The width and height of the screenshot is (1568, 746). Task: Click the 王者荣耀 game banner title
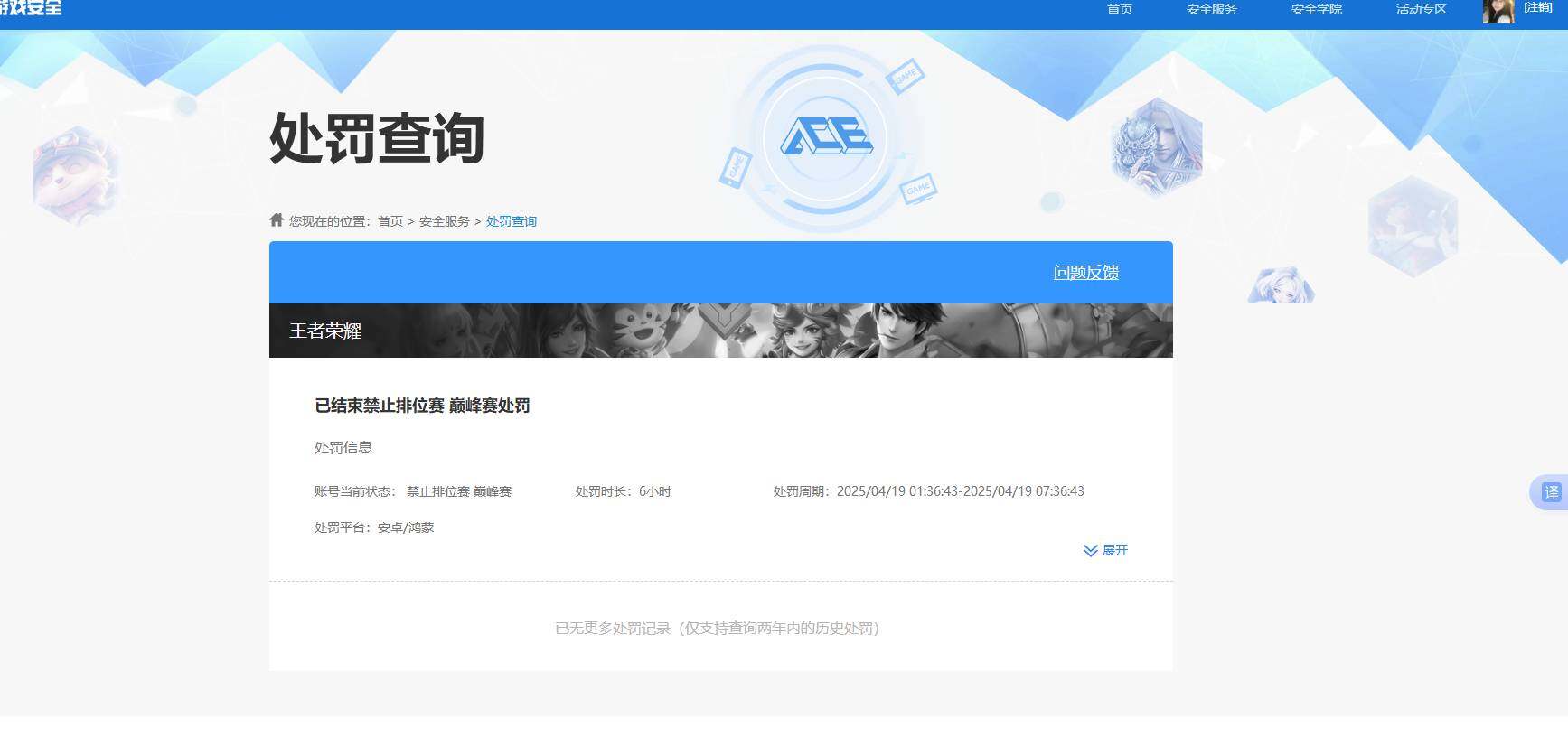[x=325, y=331]
